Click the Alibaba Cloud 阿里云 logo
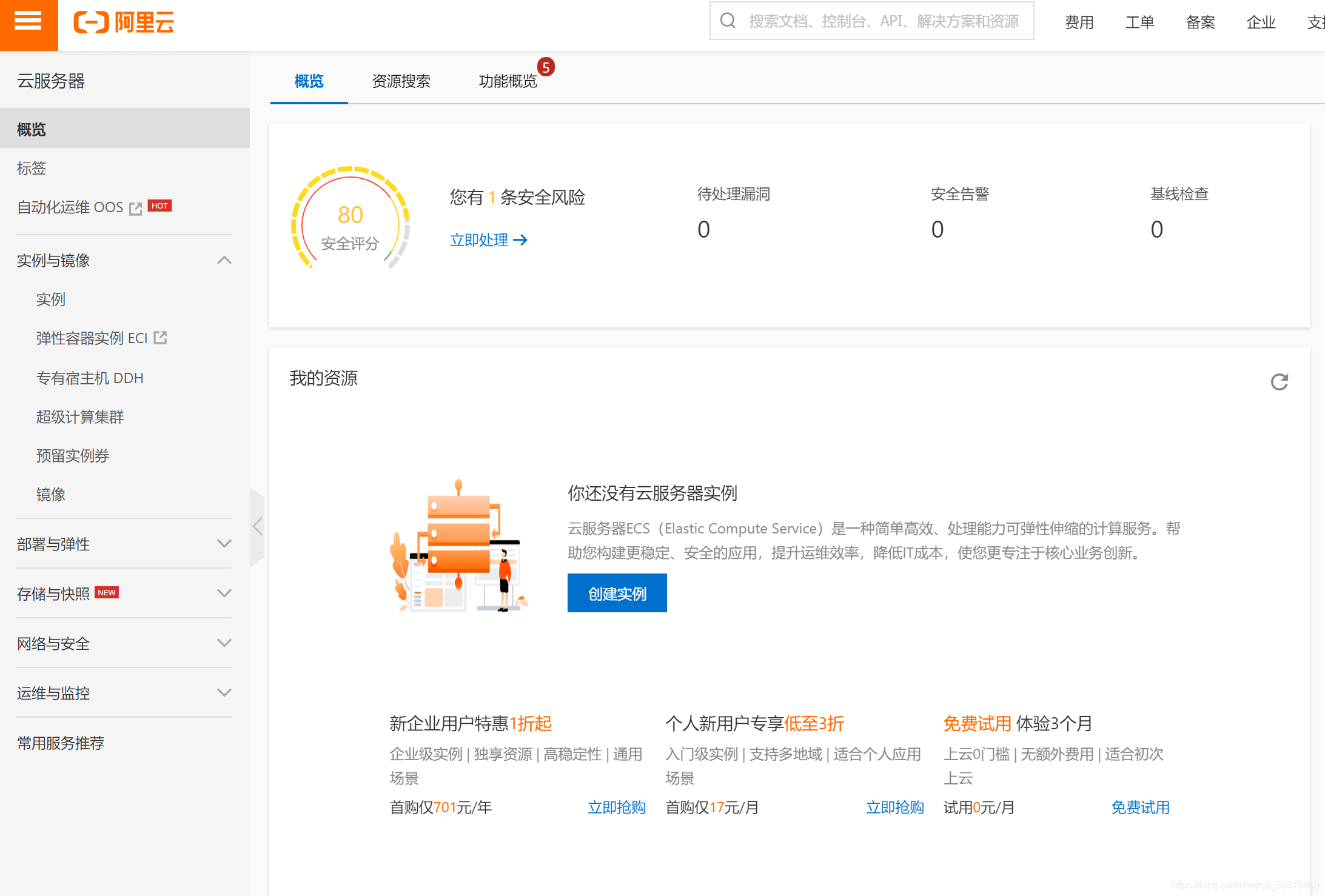Viewport: 1325px width, 896px height. tap(124, 22)
